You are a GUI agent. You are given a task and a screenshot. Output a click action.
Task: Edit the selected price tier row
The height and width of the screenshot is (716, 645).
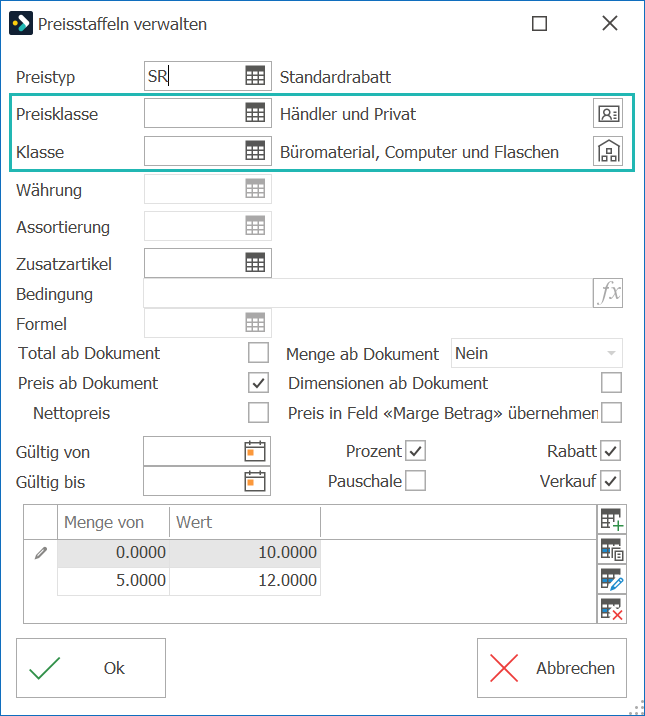click(x=612, y=579)
